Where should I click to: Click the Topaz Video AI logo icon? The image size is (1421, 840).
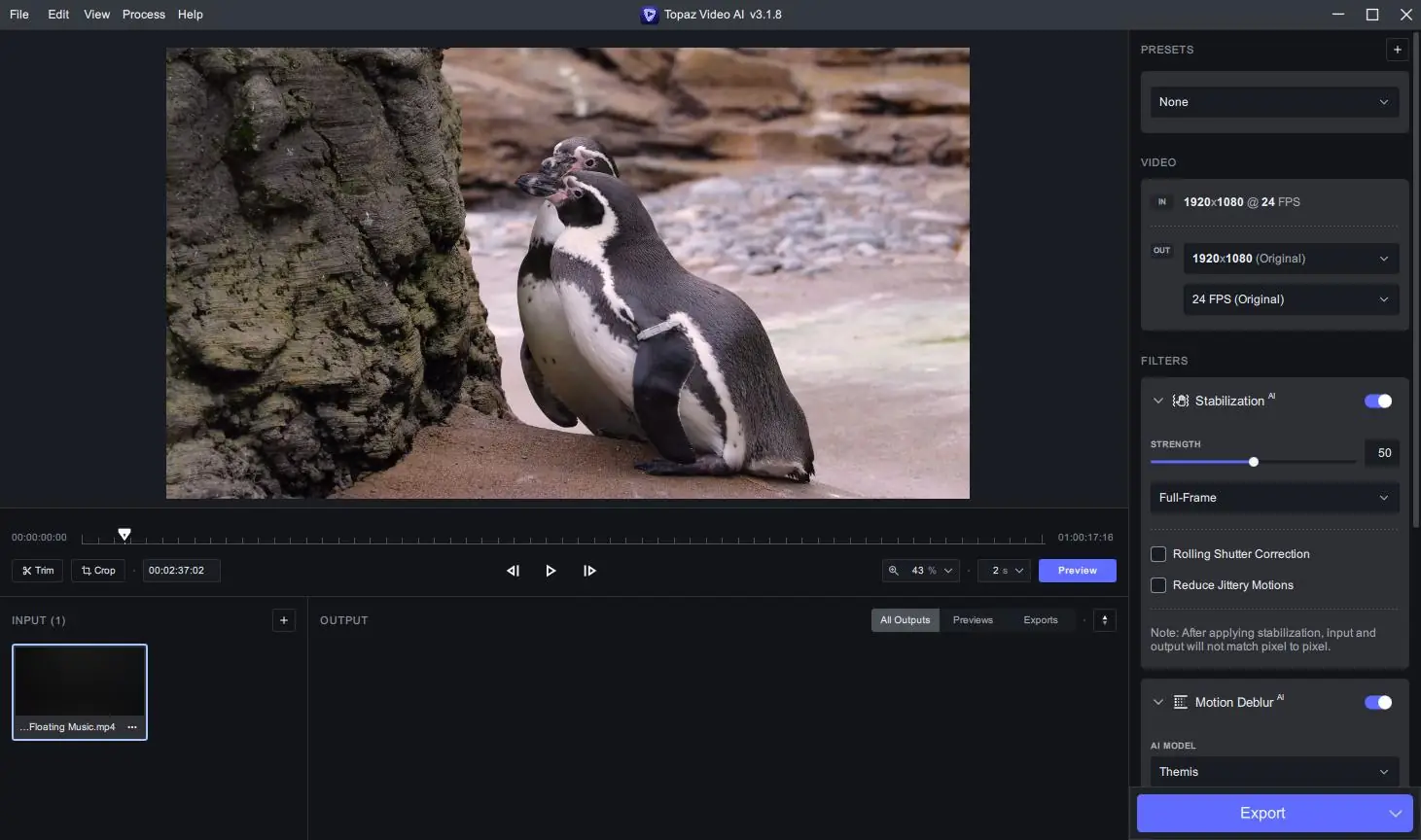click(x=649, y=15)
